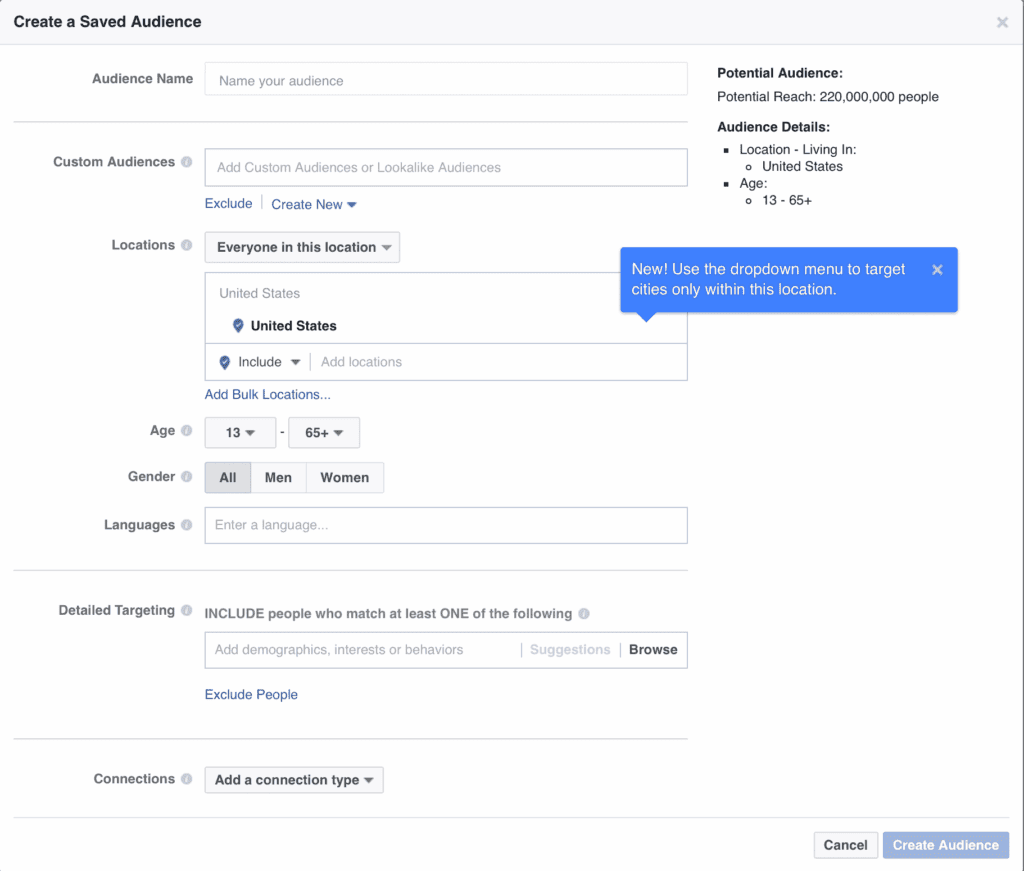Change the minimum age from 13
The width and height of the screenshot is (1024, 871).
240,432
